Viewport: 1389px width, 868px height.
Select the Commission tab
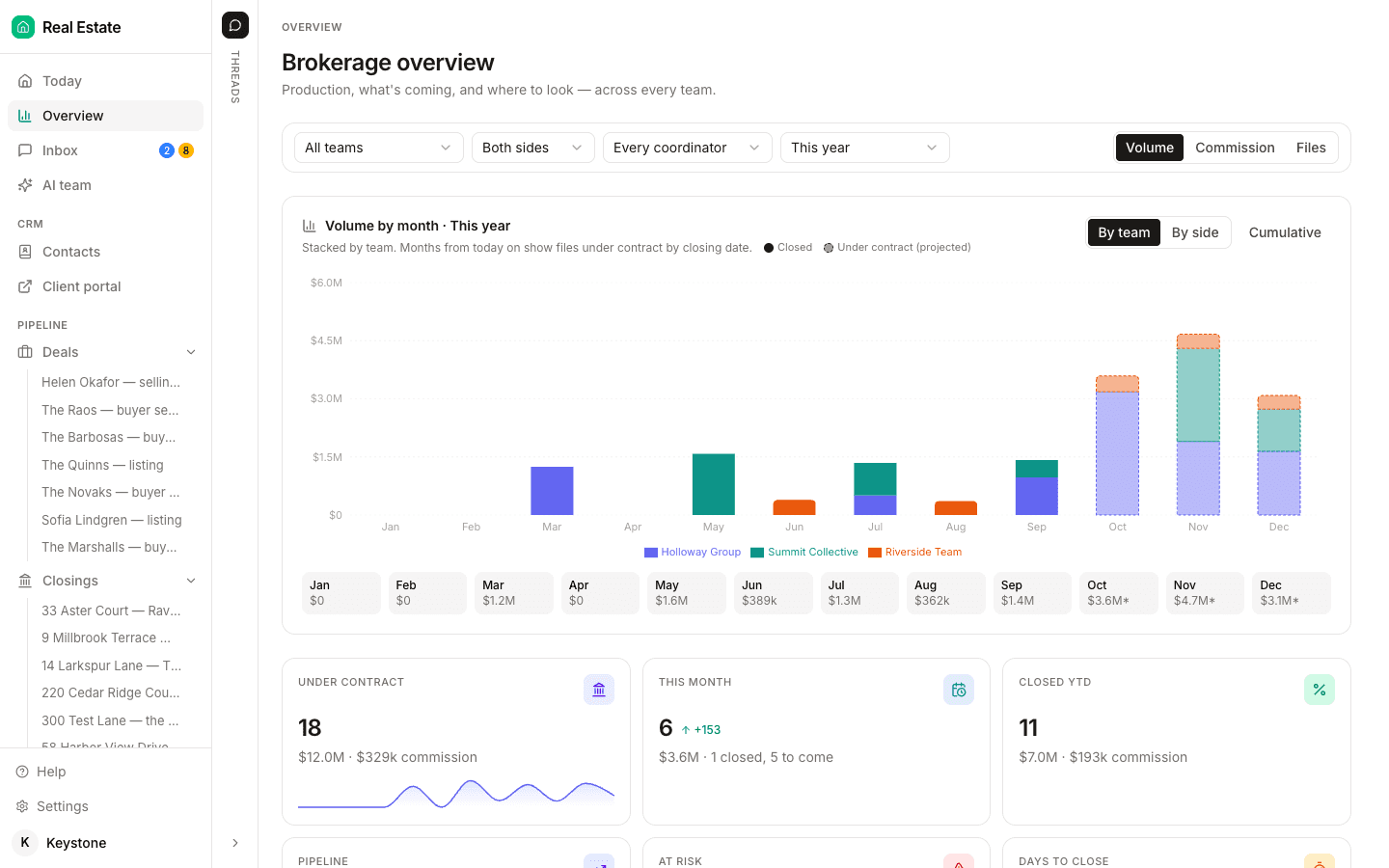pyautogui.click(x=1235, y=148)
